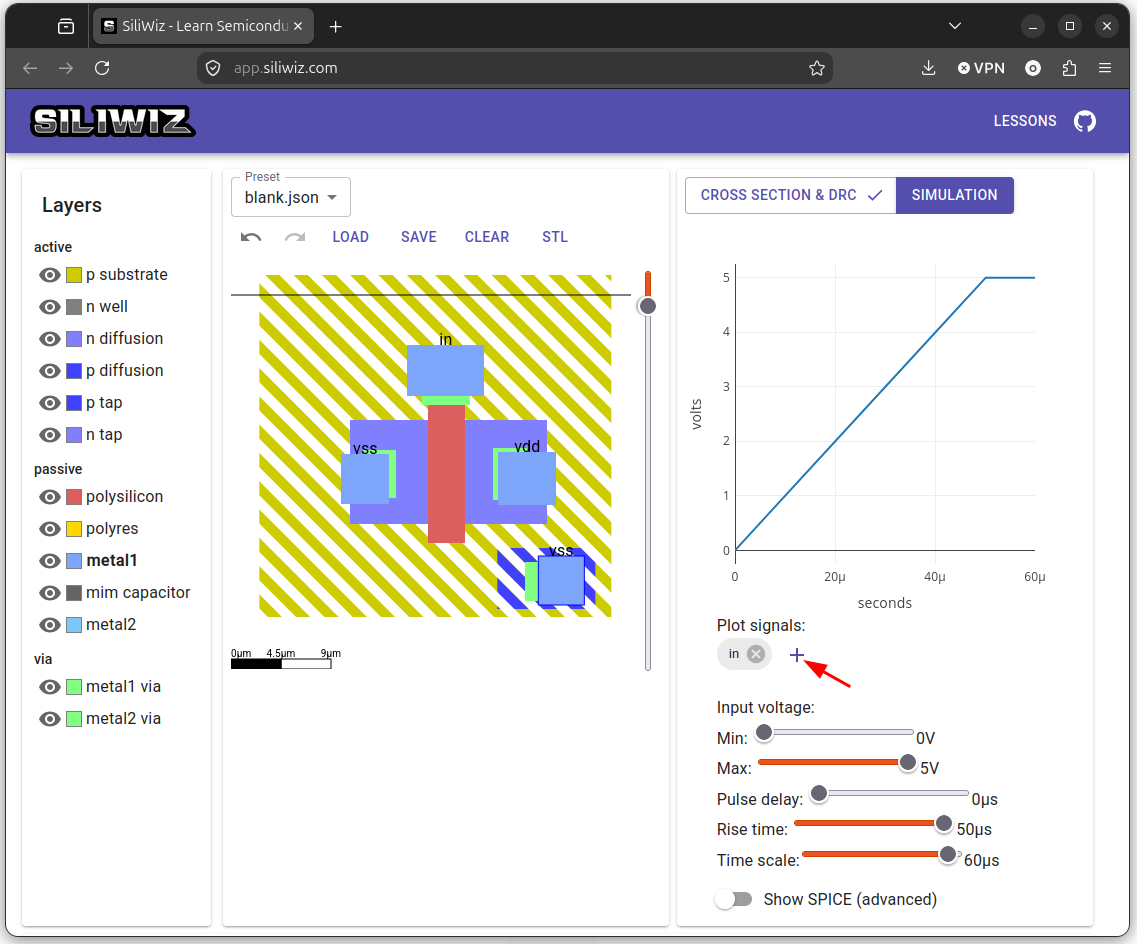Screen dimensions: 1137x944
Task: Select the metal2 light blue swatch
Action: pos(74,624)
